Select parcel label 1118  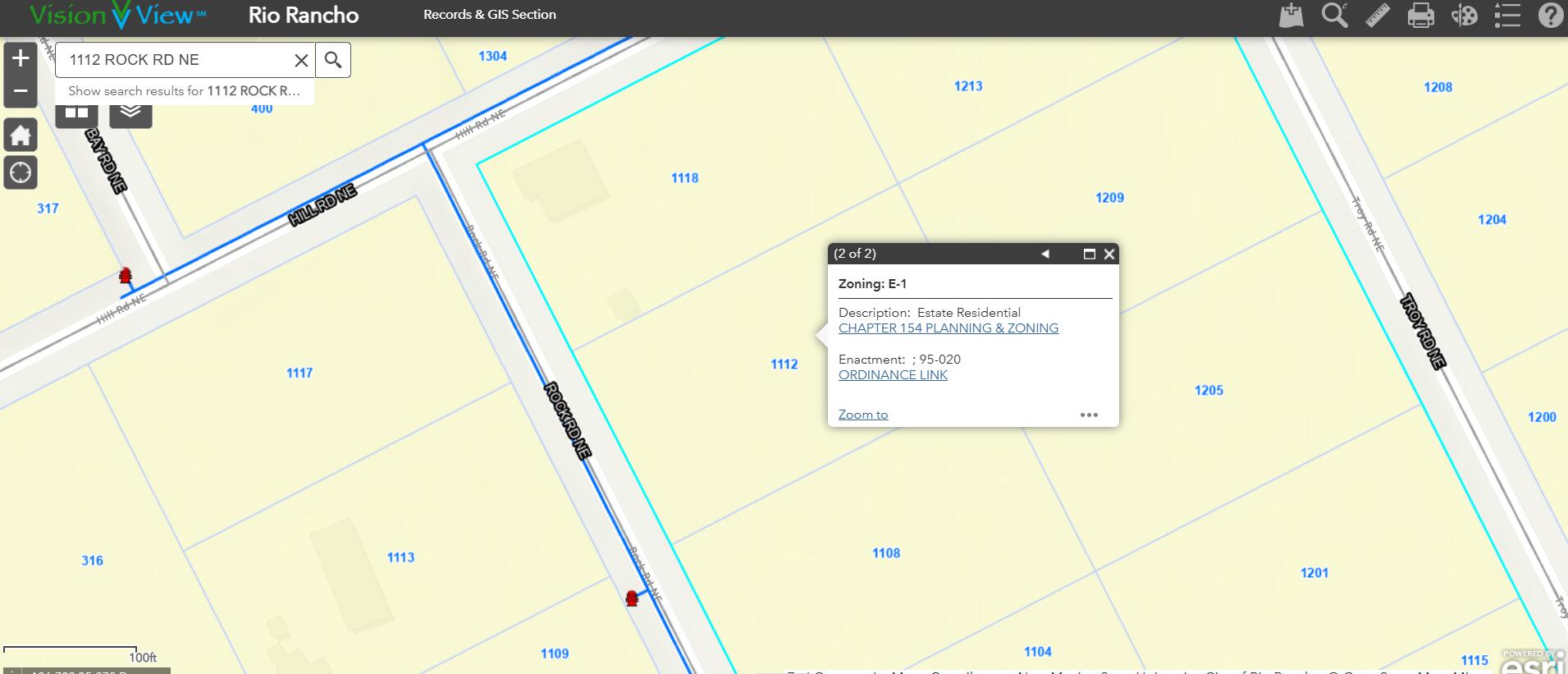[685, 178]
